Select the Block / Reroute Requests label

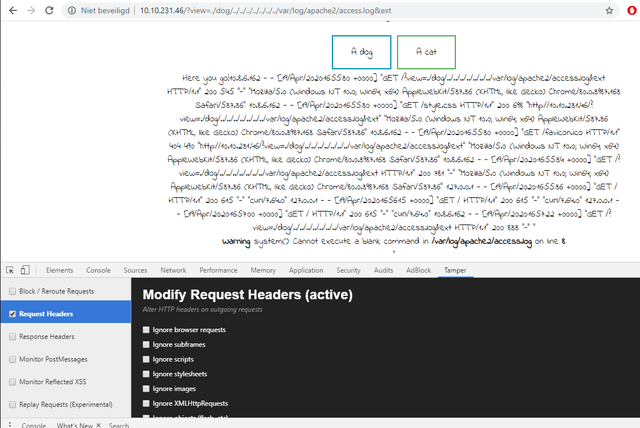click(56, 291)
